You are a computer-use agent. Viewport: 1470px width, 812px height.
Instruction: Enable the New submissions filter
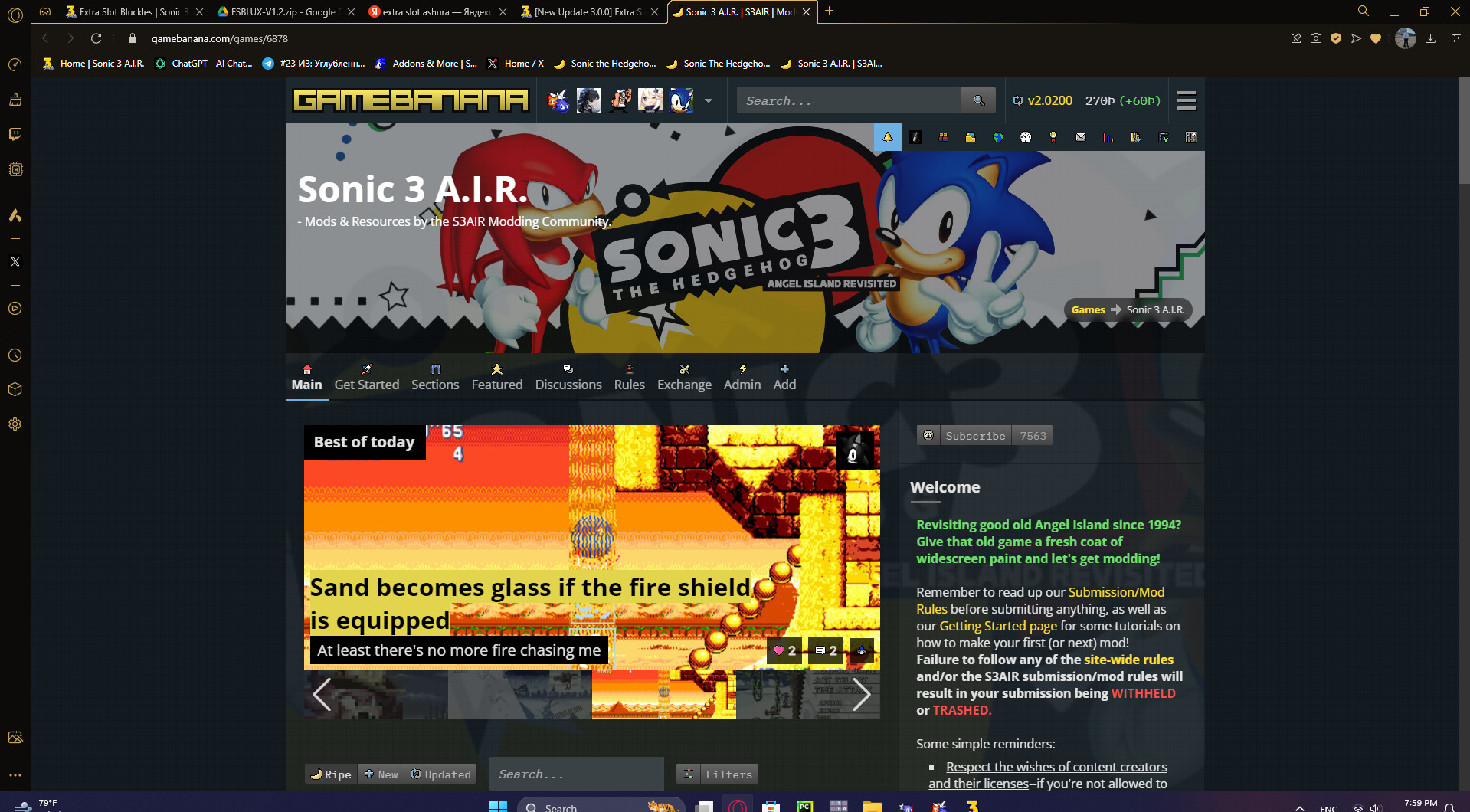[x=381, y=774]
